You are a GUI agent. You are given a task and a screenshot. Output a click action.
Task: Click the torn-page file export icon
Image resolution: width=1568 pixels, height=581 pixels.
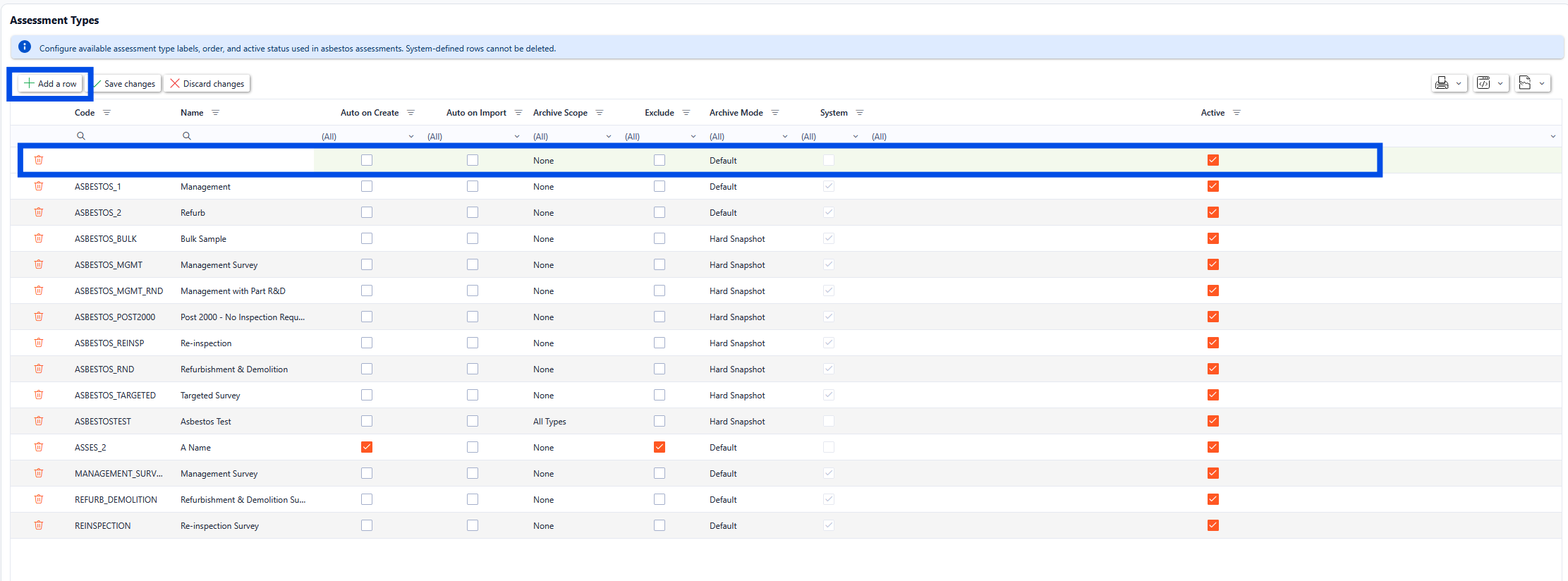point(1525,83)
